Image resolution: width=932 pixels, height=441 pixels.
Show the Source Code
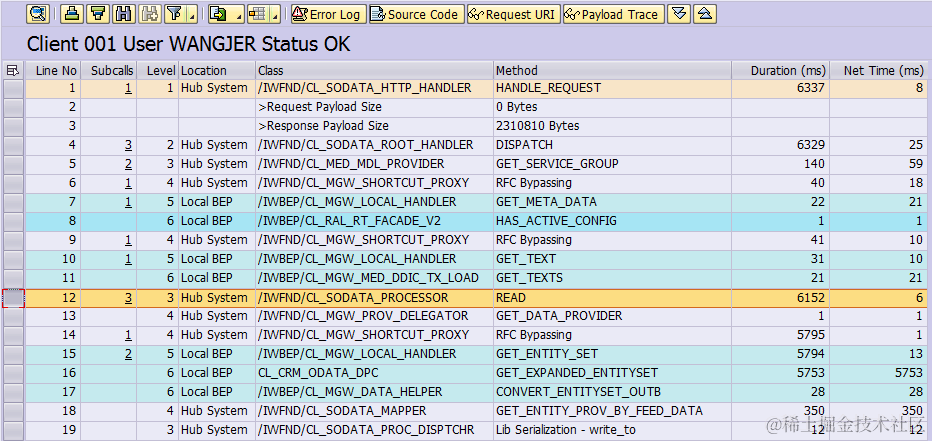(417, 14)
